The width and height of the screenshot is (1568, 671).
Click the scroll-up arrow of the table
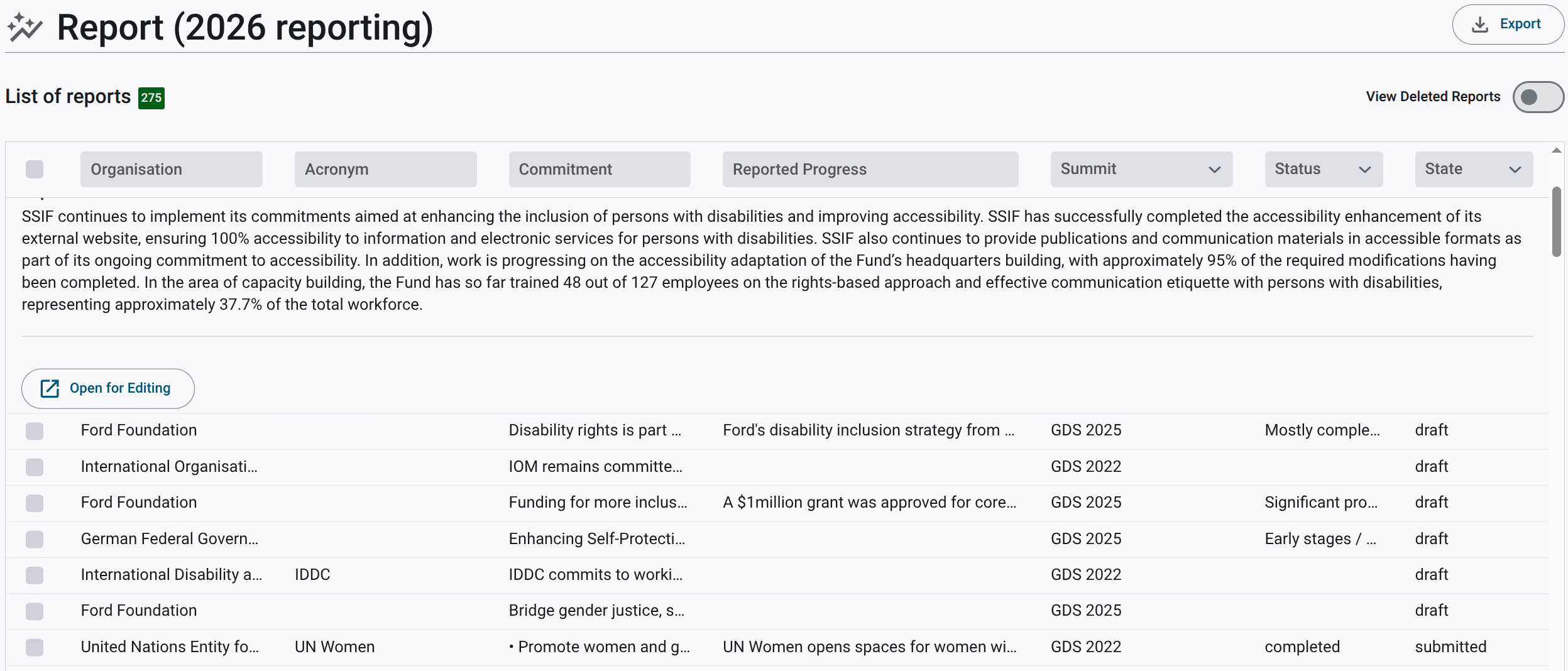pos(1557,150)
